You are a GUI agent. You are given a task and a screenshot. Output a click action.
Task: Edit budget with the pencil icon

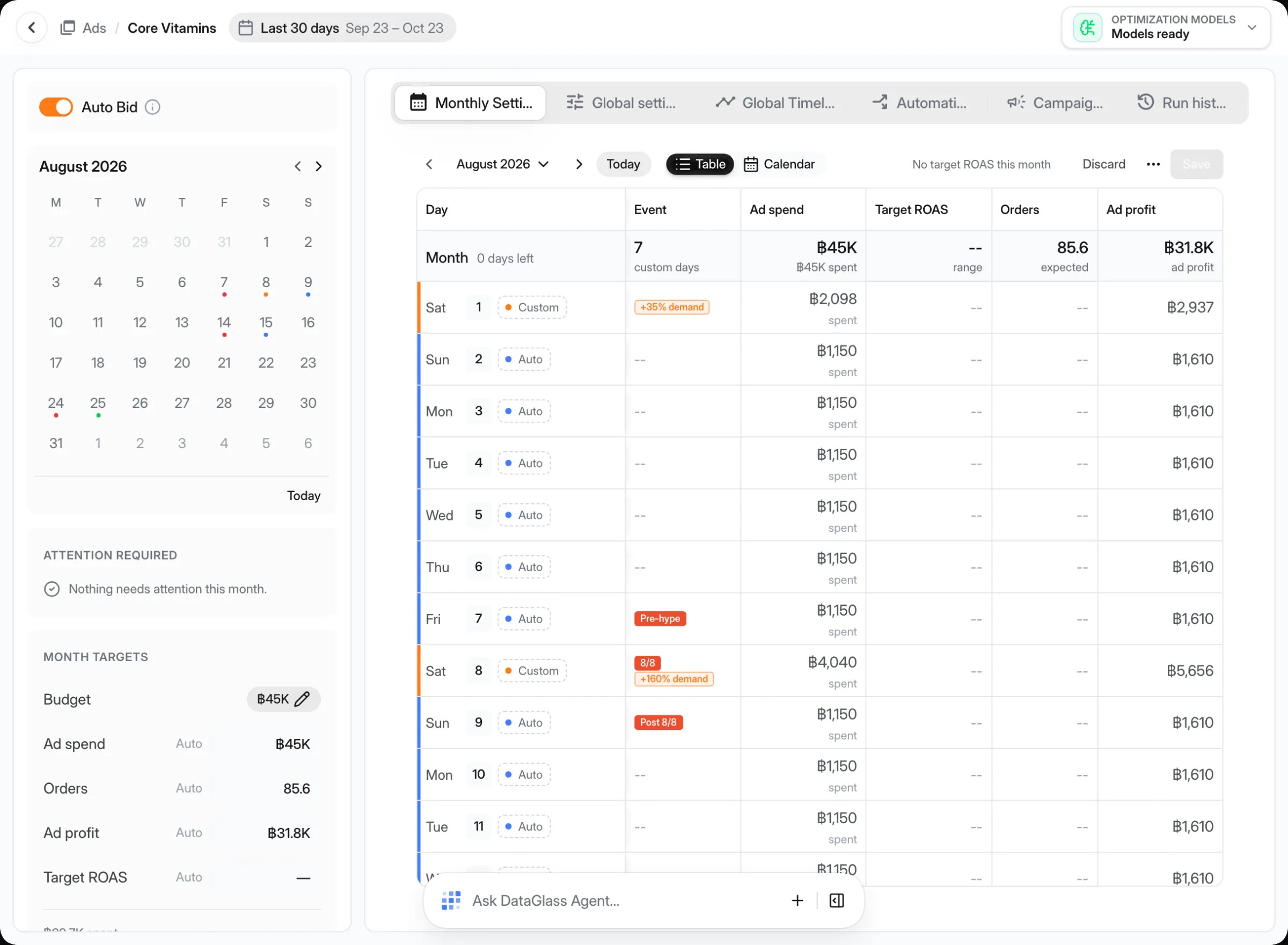point(302,699)
